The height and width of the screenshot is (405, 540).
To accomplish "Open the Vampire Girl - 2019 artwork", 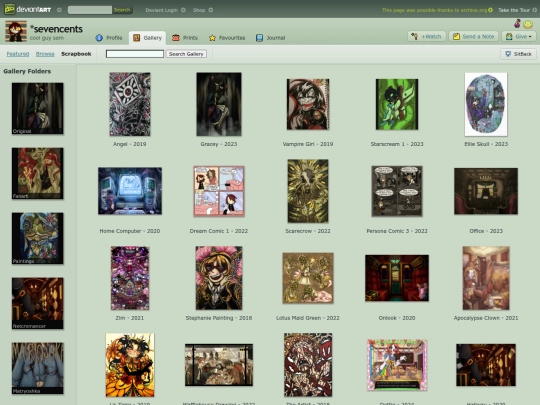I will pyautogui.click(x=308, y=104).
